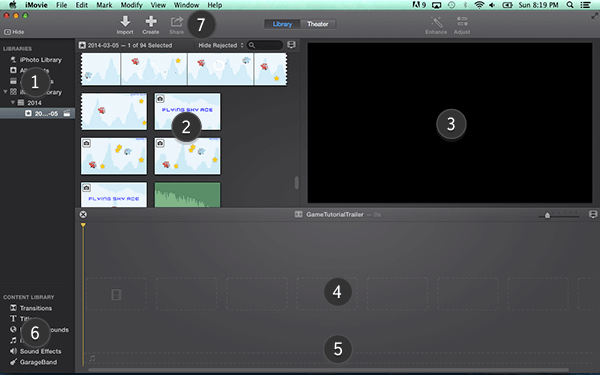Open the View menu
Viewport: 600px width, 375px height.
[x=158, y=5]
